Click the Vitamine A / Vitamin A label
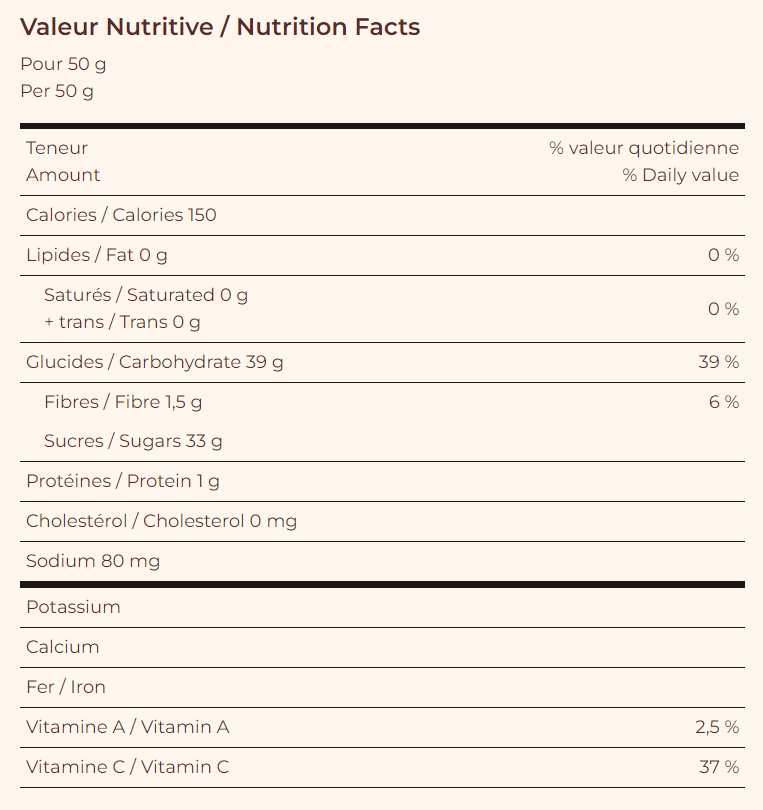The width and height of the screenshot is (763, 810). click(x=128, y=727)
